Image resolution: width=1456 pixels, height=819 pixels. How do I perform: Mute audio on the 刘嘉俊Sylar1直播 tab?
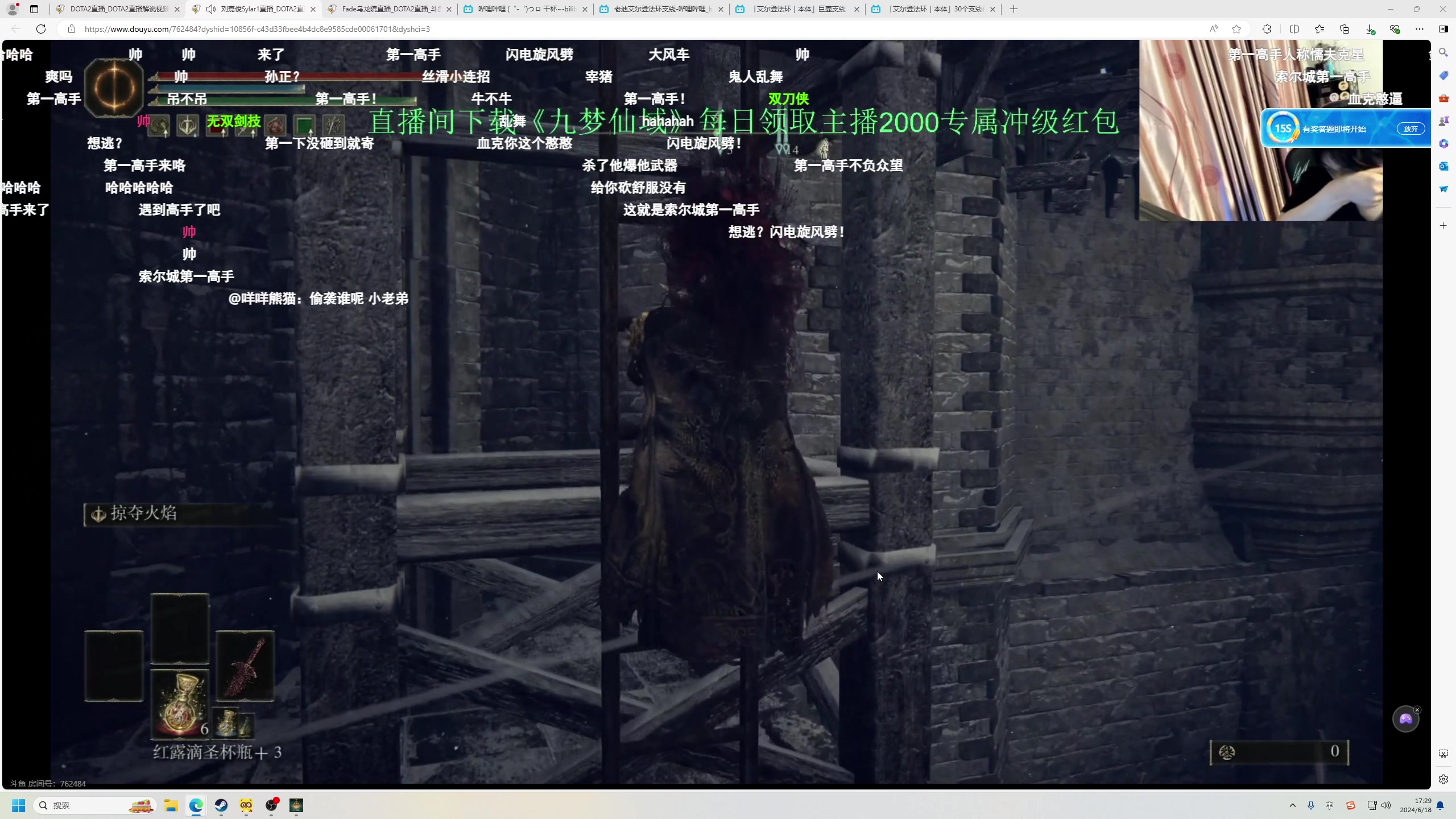pos(211,9)
